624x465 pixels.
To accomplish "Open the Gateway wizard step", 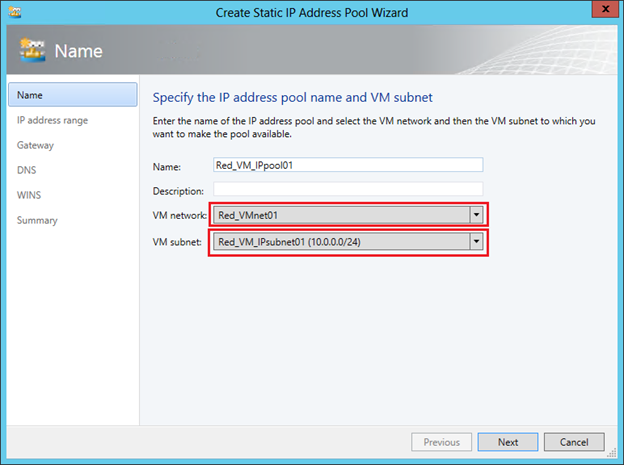I will pyautogui.click(x=35, y=145).
